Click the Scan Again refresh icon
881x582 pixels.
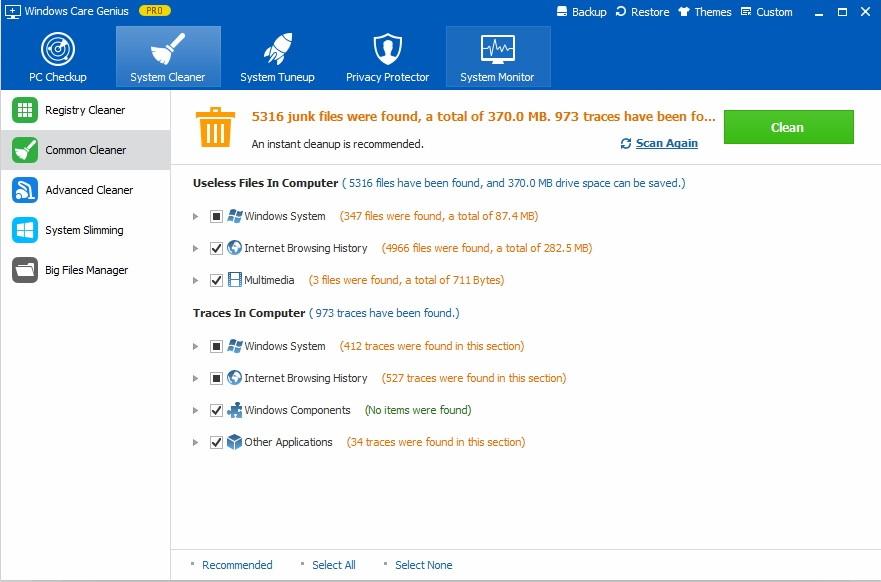626,143
